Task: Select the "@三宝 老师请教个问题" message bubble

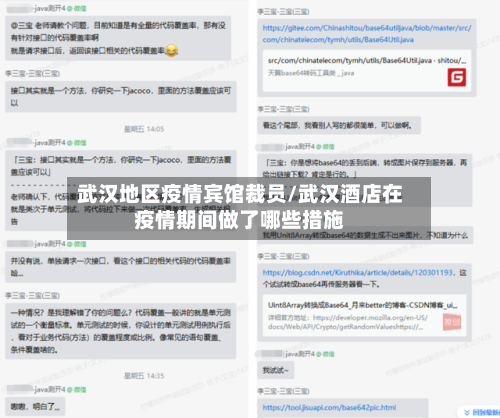Action: click(x=118, y=38)
